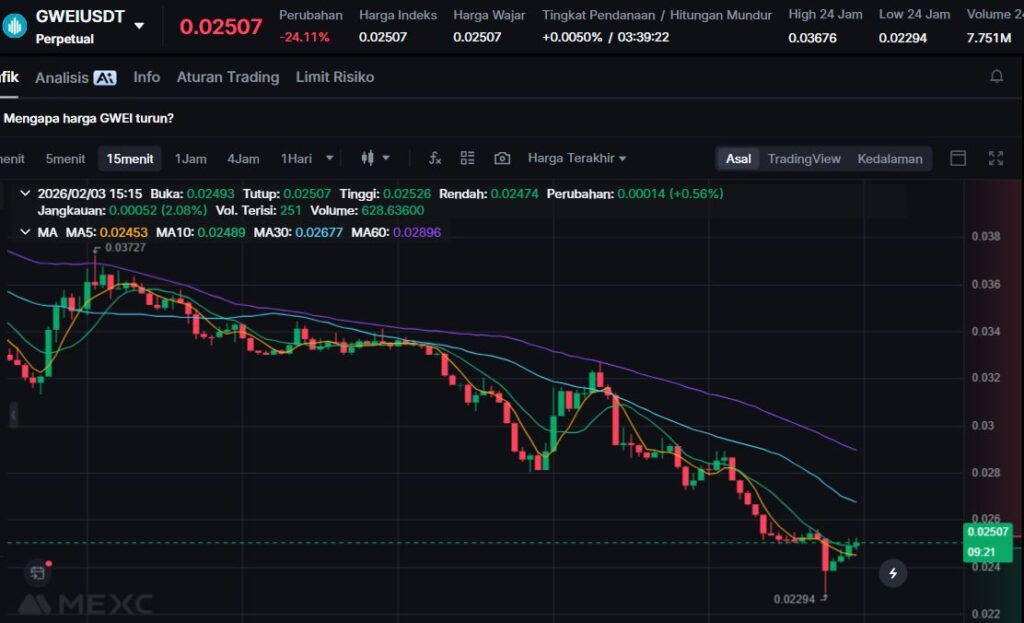Open the candlestick chart type icon
Viewport: 1024px width, 623px height.
367,158
